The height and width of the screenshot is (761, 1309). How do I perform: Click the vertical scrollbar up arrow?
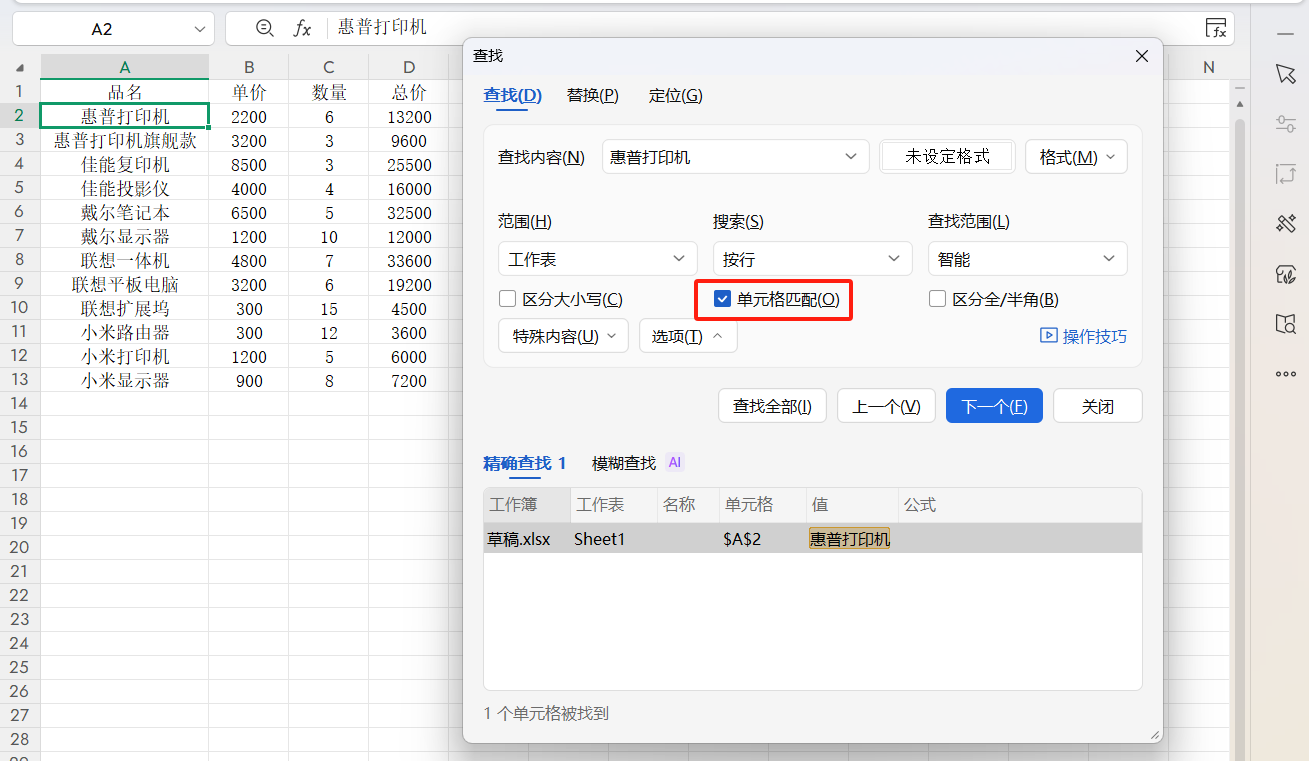tap(1240, 105)
